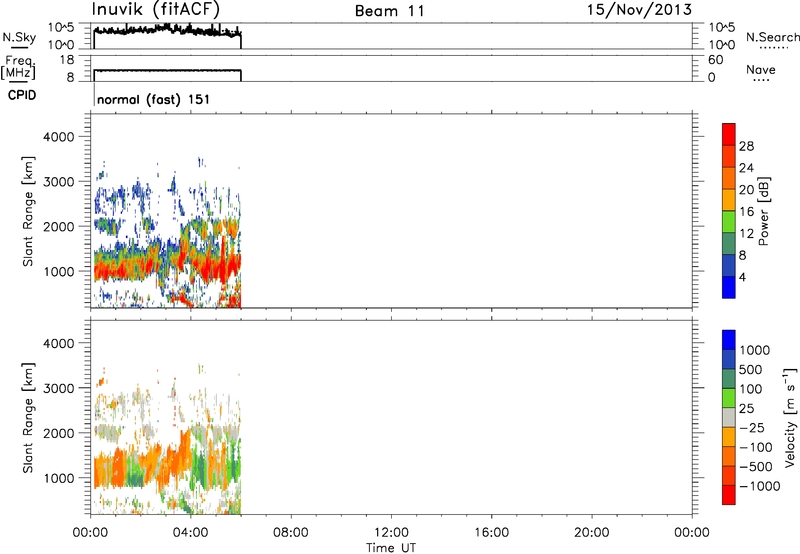Click the blue bottom of power colorbar
Image resolution: width=800 pixels, height=554 pixels.
tap(729, 287)
